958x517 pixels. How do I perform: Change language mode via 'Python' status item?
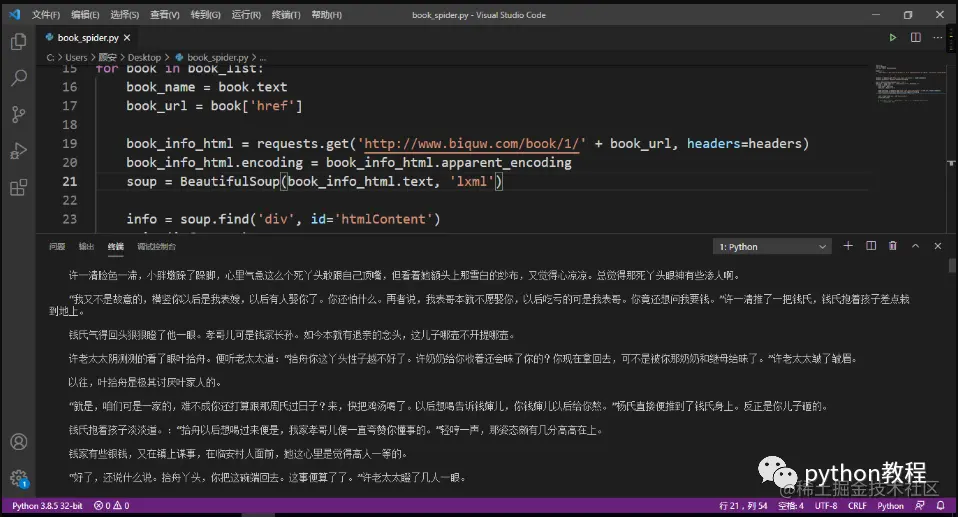(x=890, y=505)
